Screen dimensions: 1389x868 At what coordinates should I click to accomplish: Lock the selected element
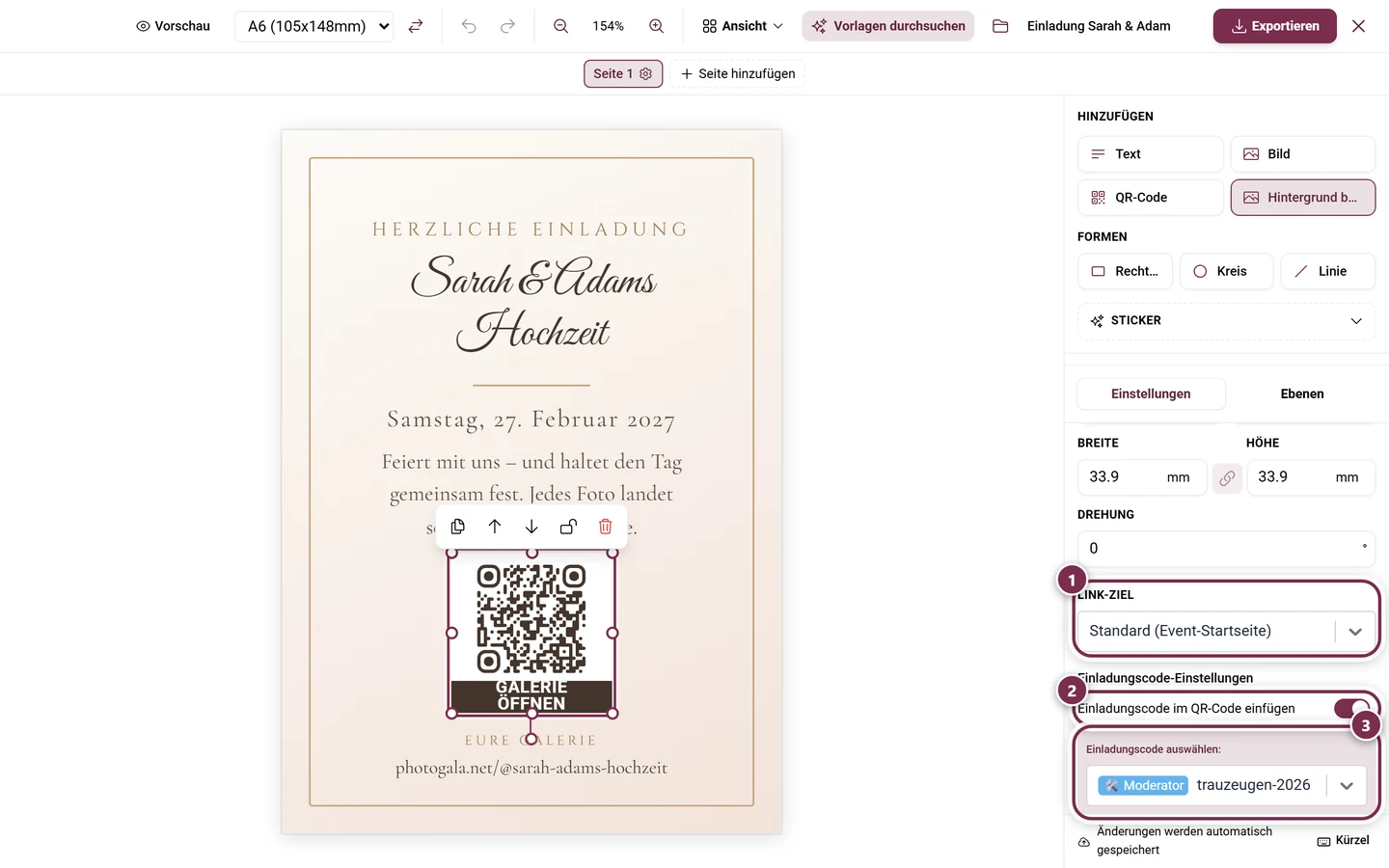point(568,527)
